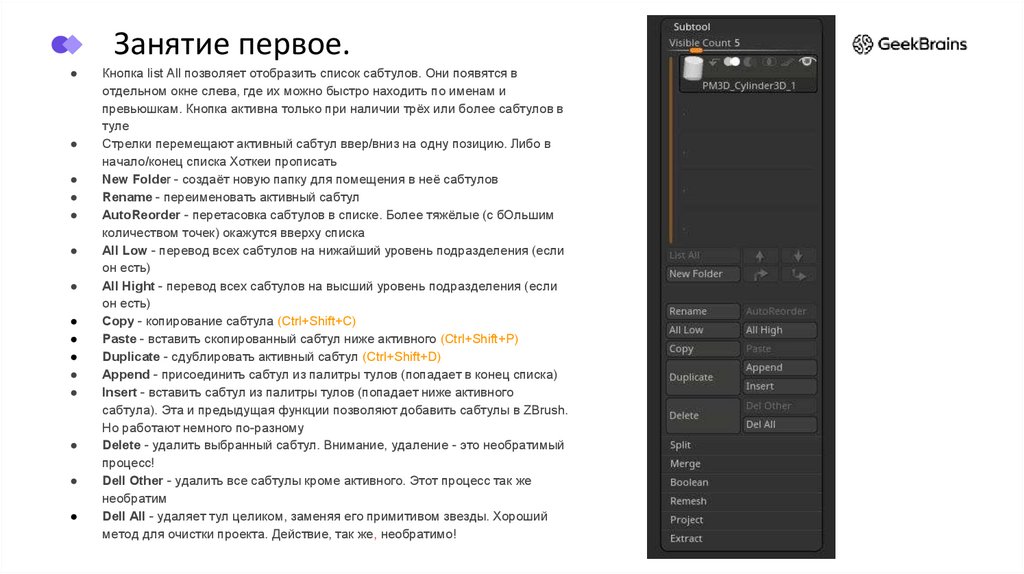Click the bullet text starting 'Кнопка list All'
Image resolution: width=1024 pixels, height=574 pixels.
click(x=332, y=99)
